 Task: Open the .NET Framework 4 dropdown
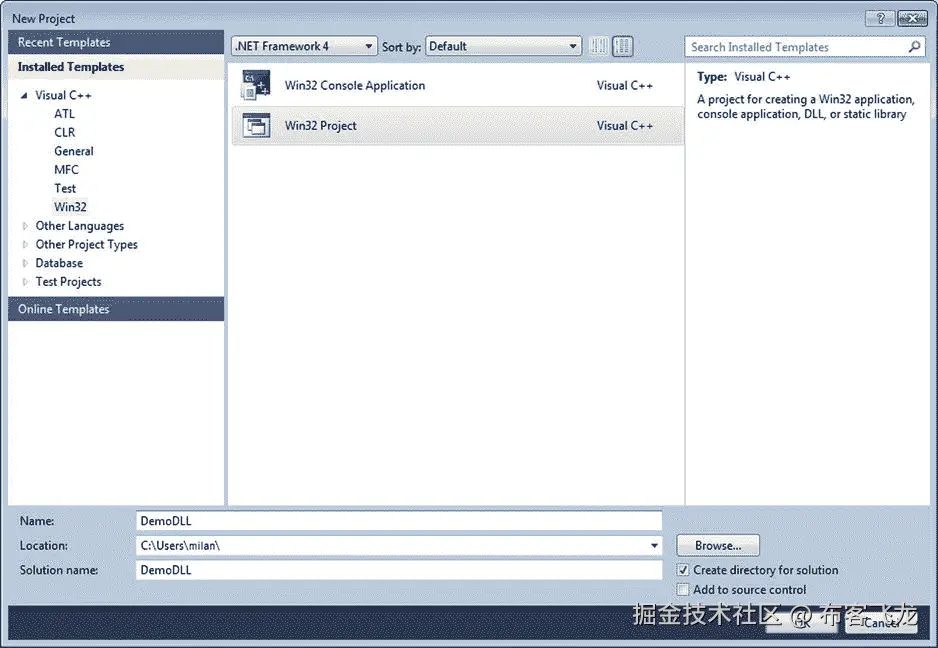coord(368,45)
